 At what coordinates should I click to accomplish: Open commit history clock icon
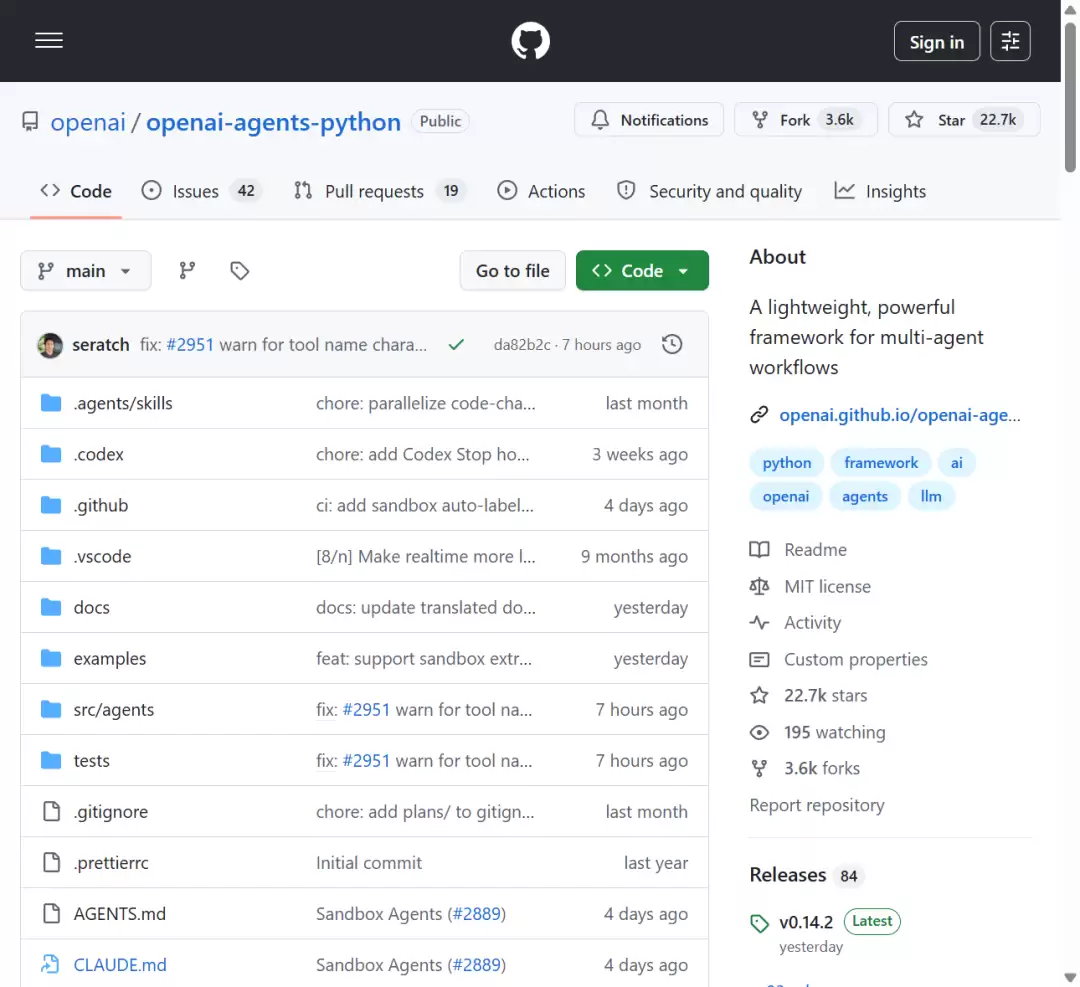(x=672, y=344)
